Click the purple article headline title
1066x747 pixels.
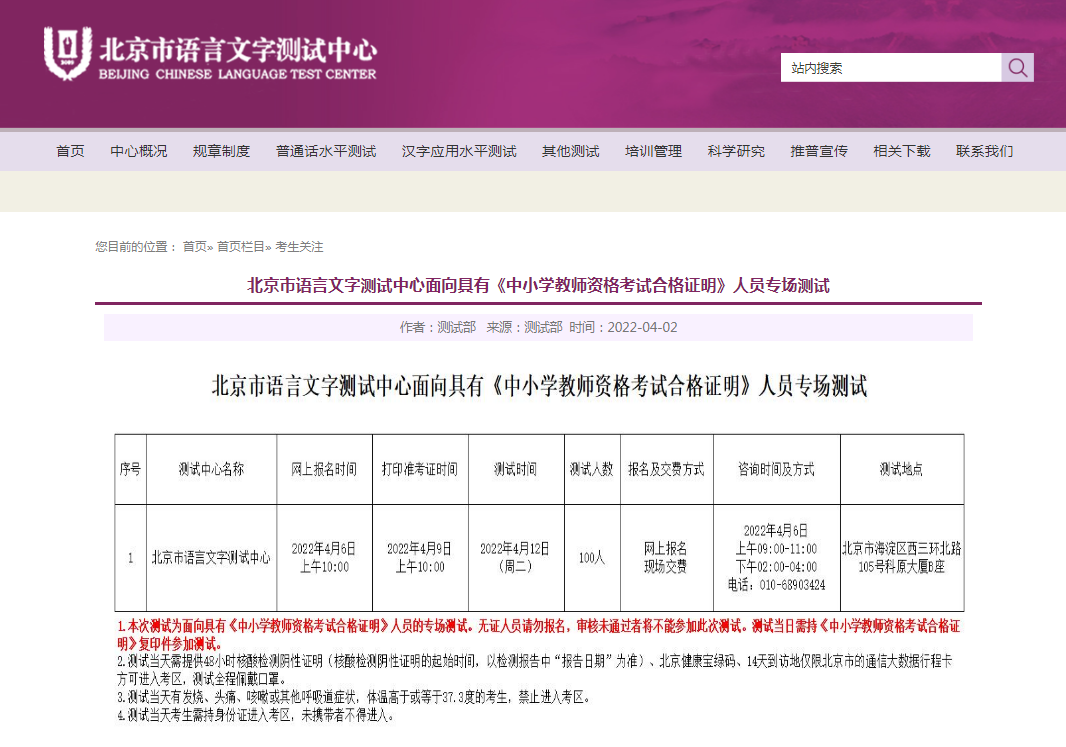coord(538,285)
